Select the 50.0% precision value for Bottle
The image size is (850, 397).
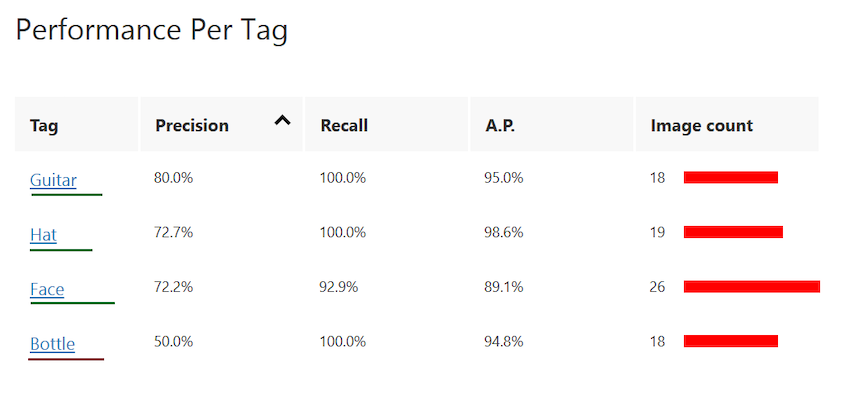(x=173, y=341)
